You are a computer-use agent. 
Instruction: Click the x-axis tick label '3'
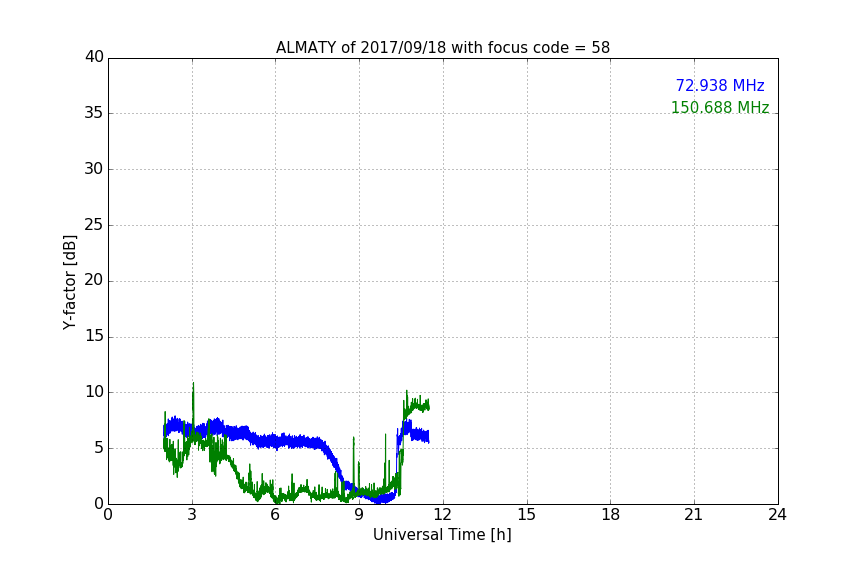tap(192, 515)
